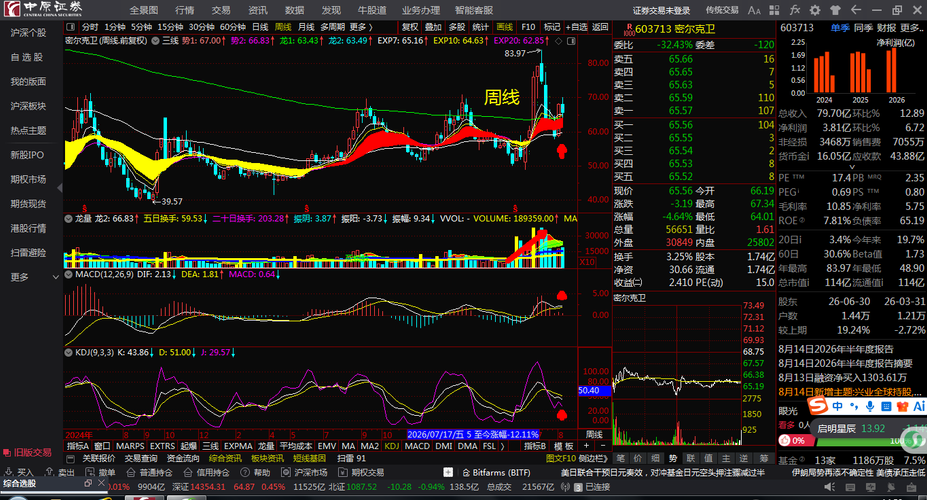Click the 撤单 cancel order icon
Screen dimensions: 927x500
89,472
